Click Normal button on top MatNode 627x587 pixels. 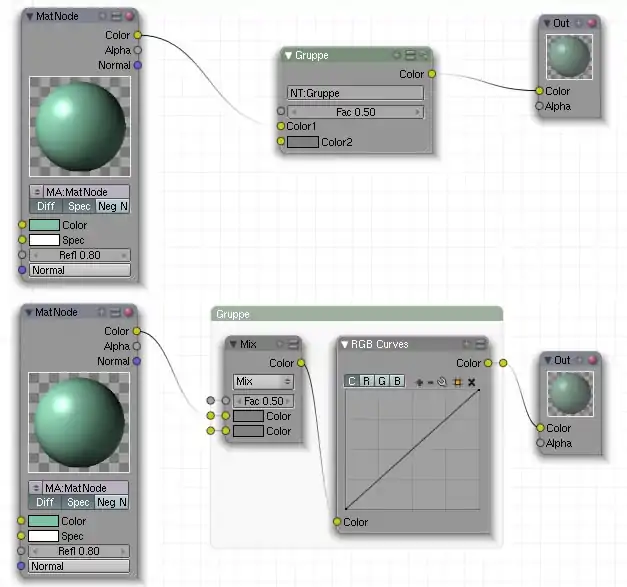coord(80,270)
